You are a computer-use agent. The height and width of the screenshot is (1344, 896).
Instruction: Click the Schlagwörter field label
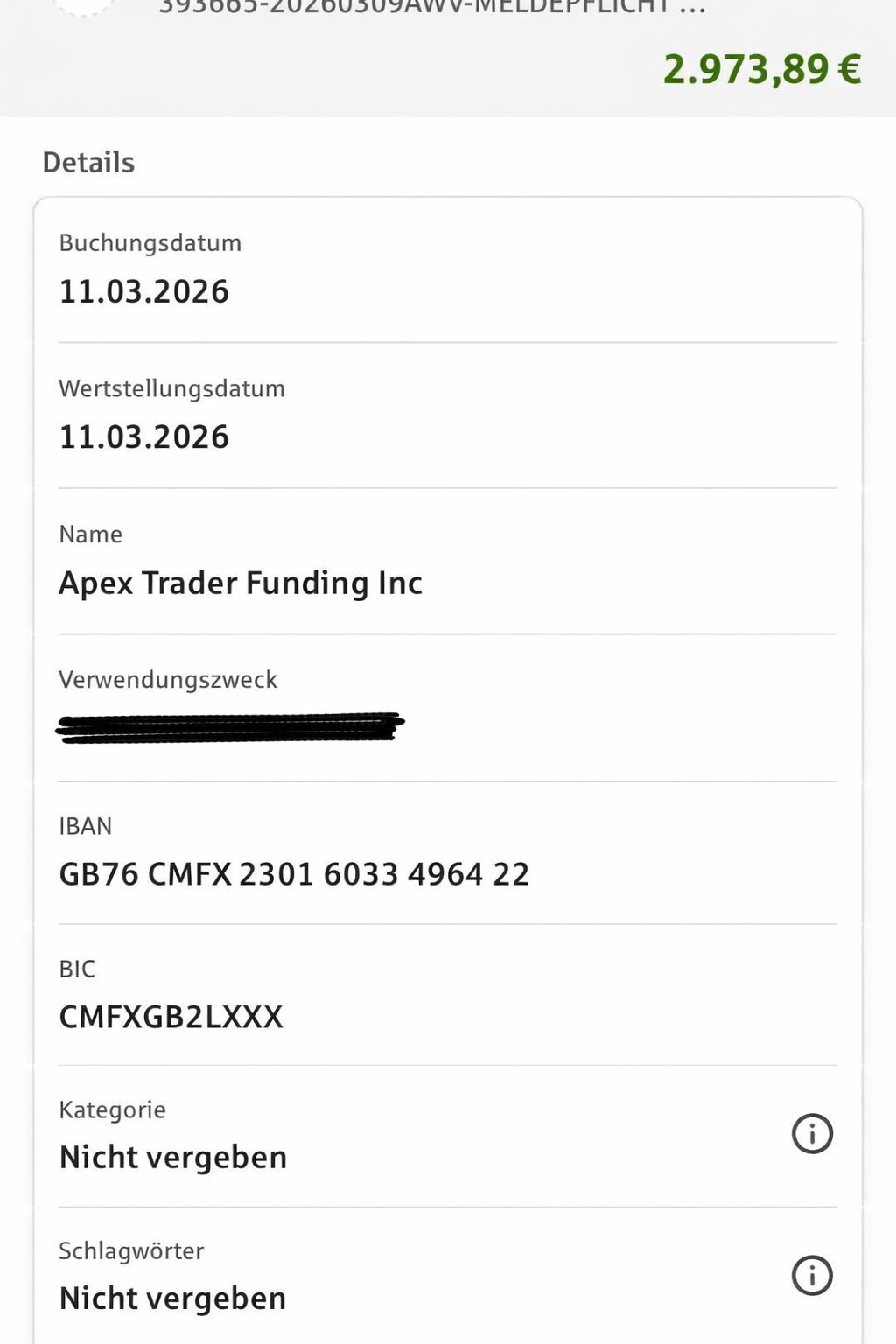(x=131, y=1251)
